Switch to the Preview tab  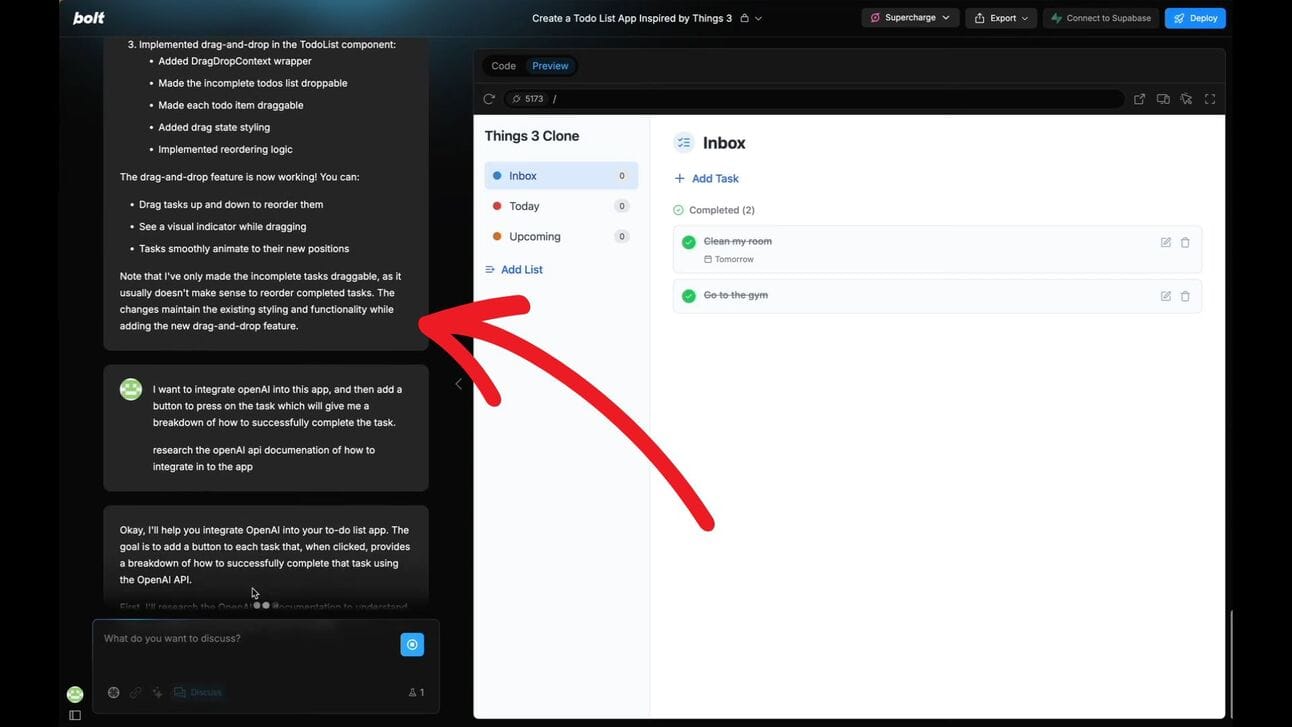(x=550, y=66)
